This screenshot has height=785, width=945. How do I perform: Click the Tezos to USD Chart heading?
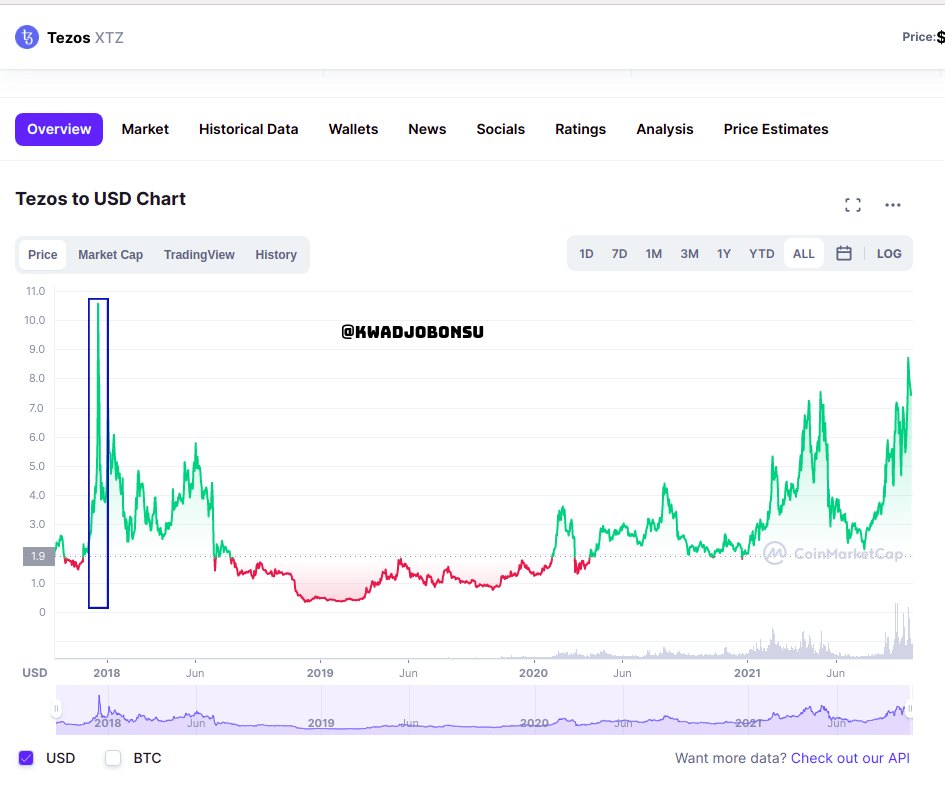pyautogui.click(x=101, y=199)
